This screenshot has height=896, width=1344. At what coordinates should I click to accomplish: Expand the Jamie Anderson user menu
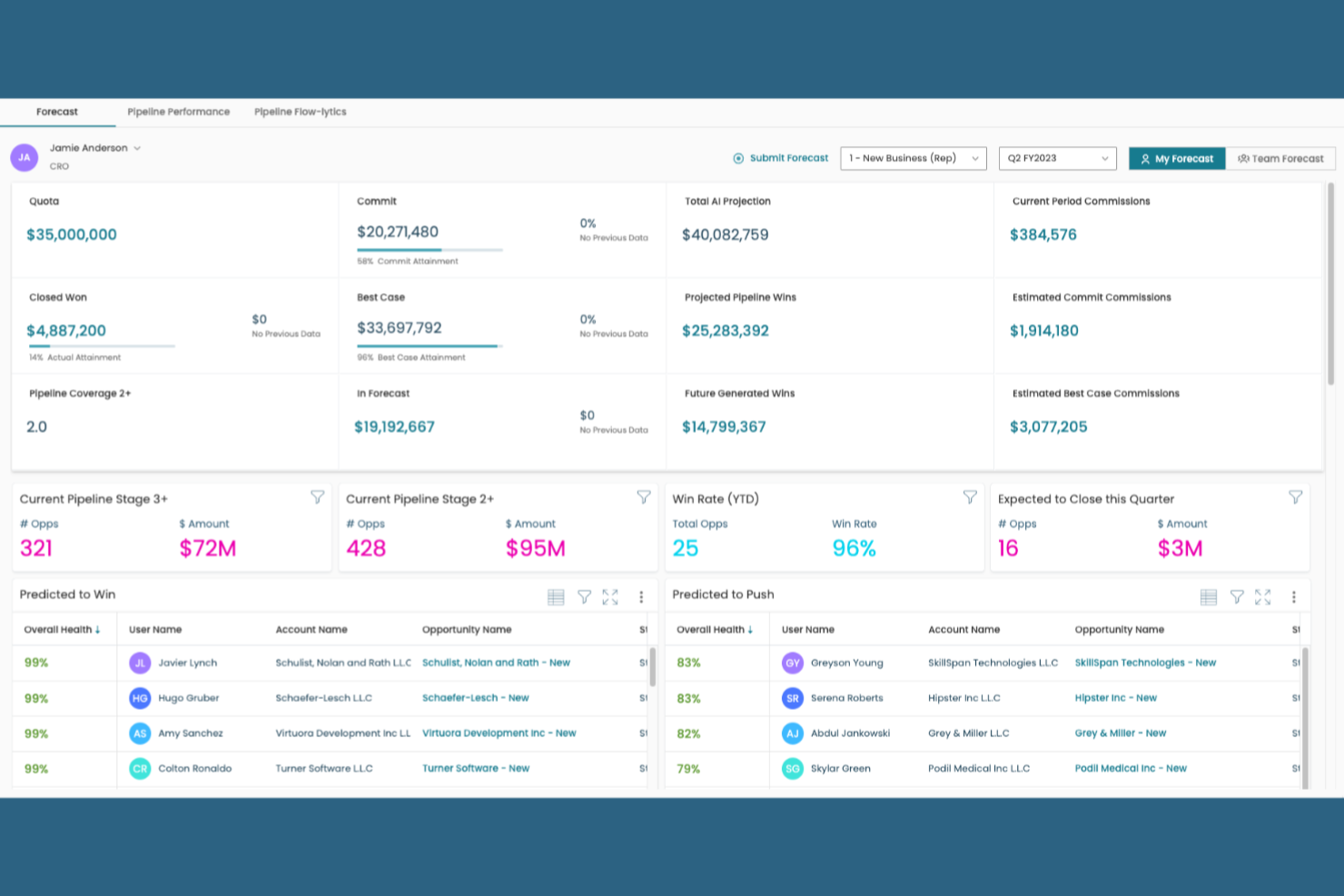[136, 147]
